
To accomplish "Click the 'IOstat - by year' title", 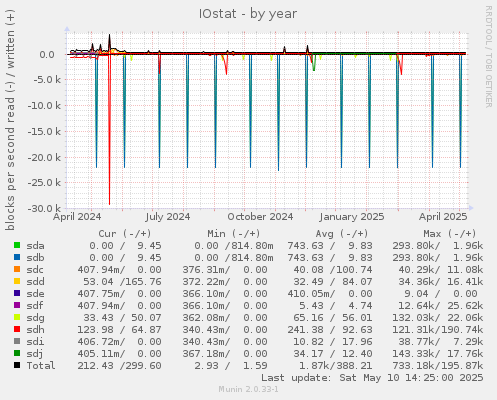I will click(x=248, y=14).
